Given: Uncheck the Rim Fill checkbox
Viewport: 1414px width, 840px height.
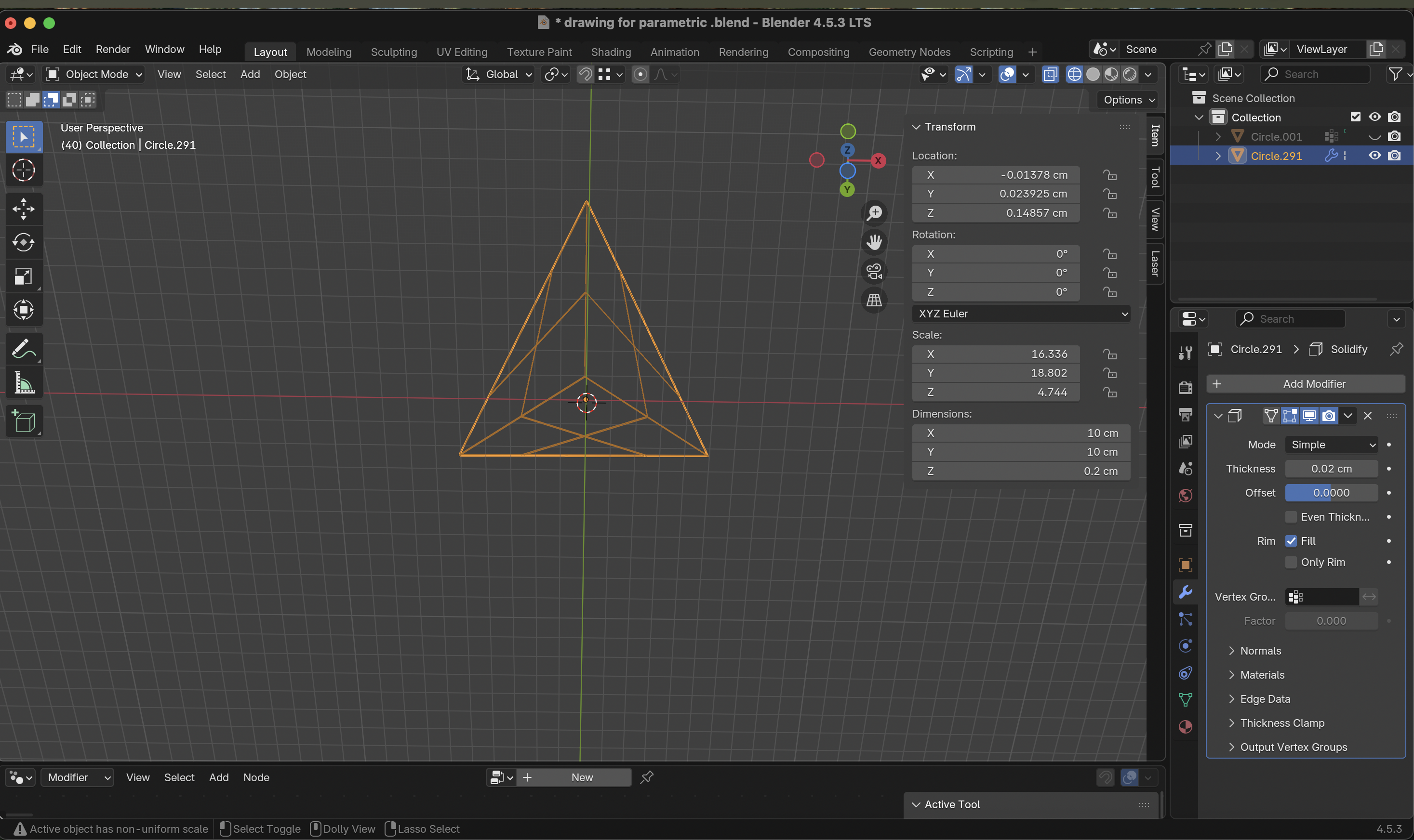Looking at the screenshot, I should 1291,541.
